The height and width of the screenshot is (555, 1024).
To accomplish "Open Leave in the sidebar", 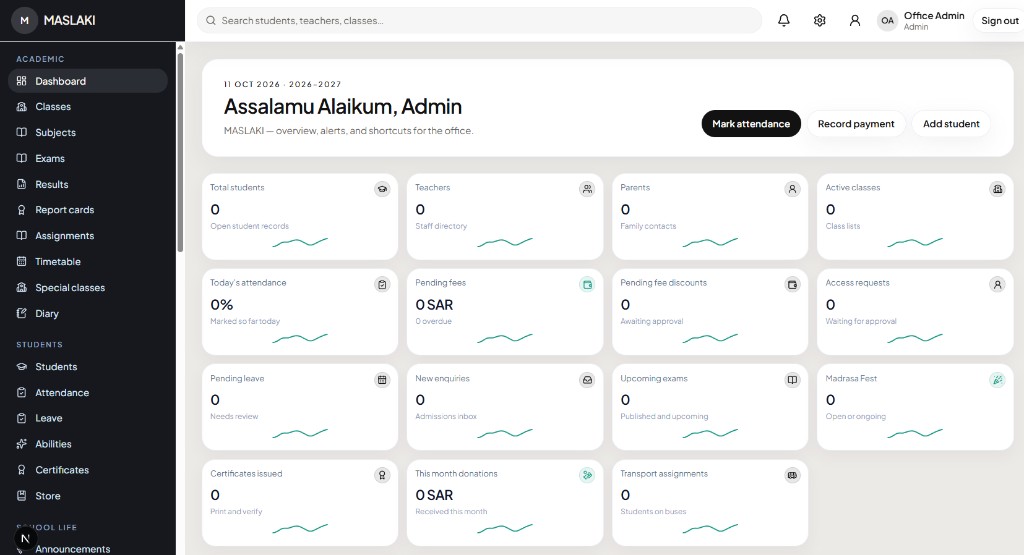I will [88, 418].
